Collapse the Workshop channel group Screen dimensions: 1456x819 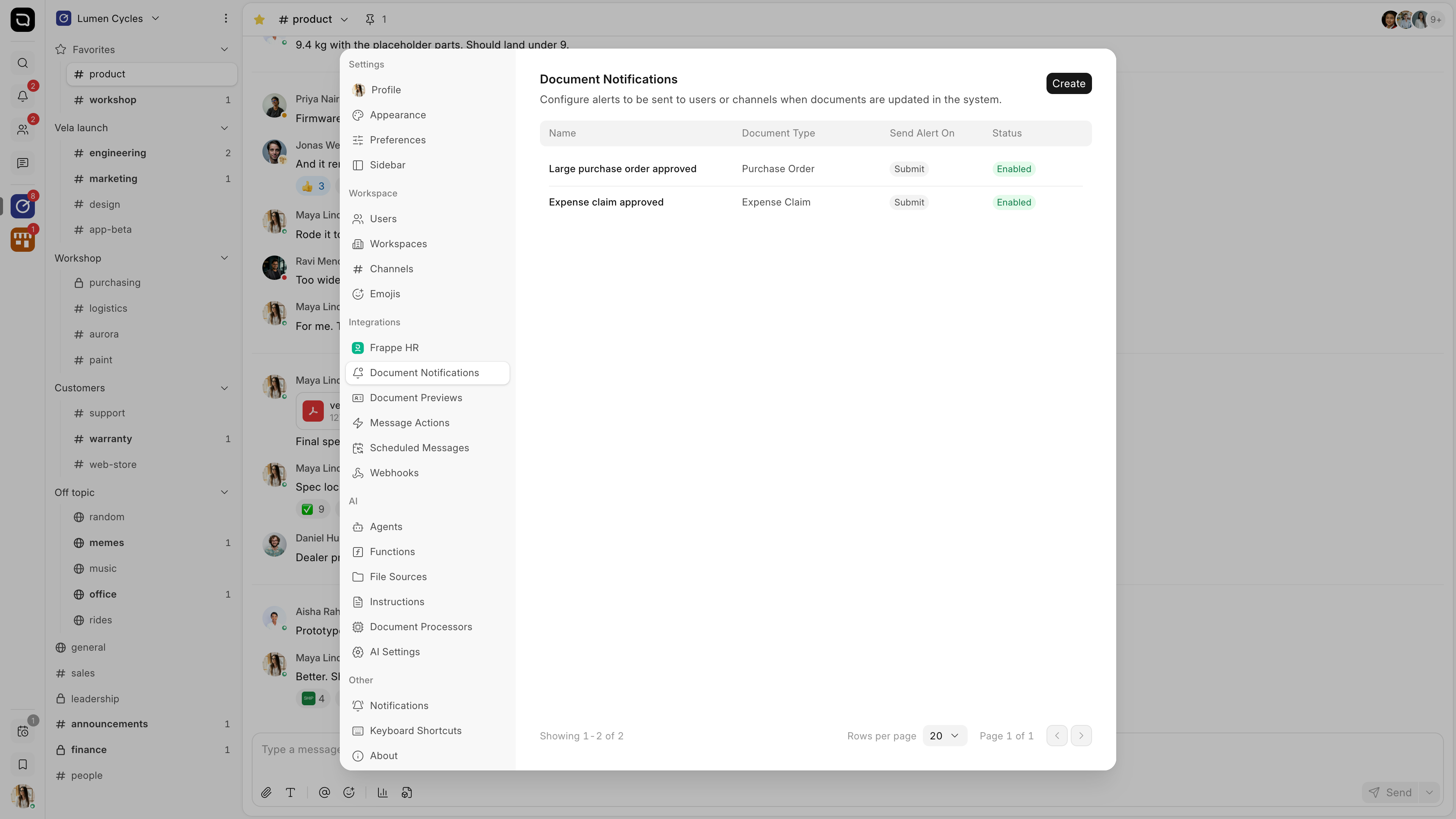[x=224, y=258]
